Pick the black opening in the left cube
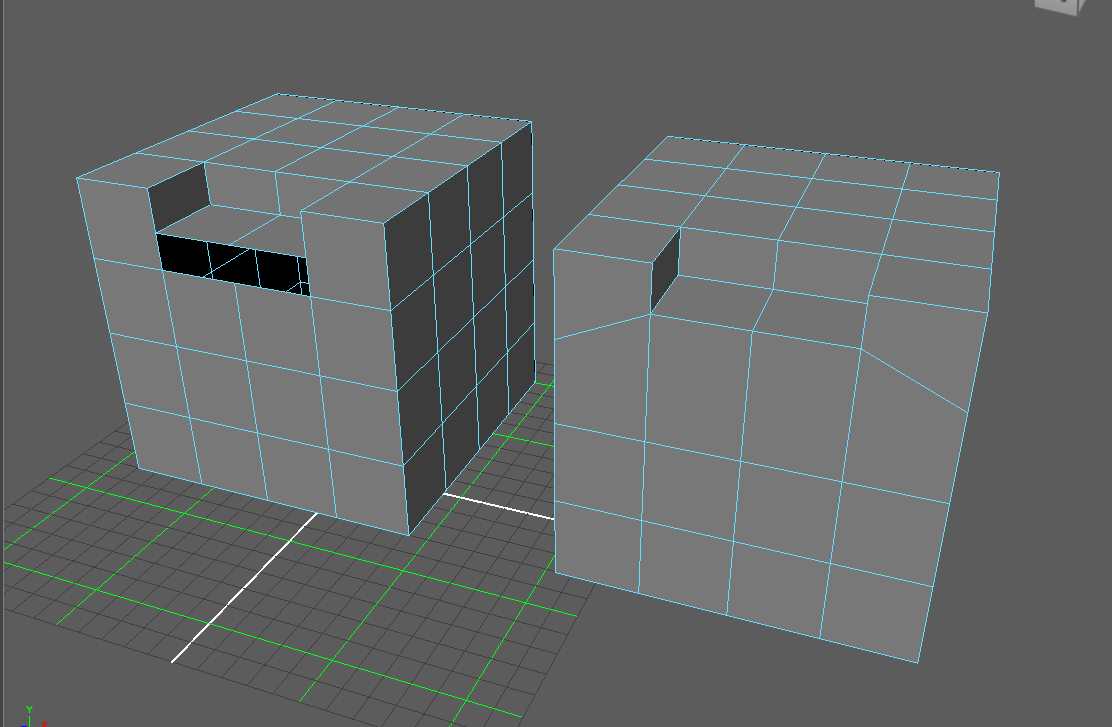1112x727 pixels. (x=233, y=265)
